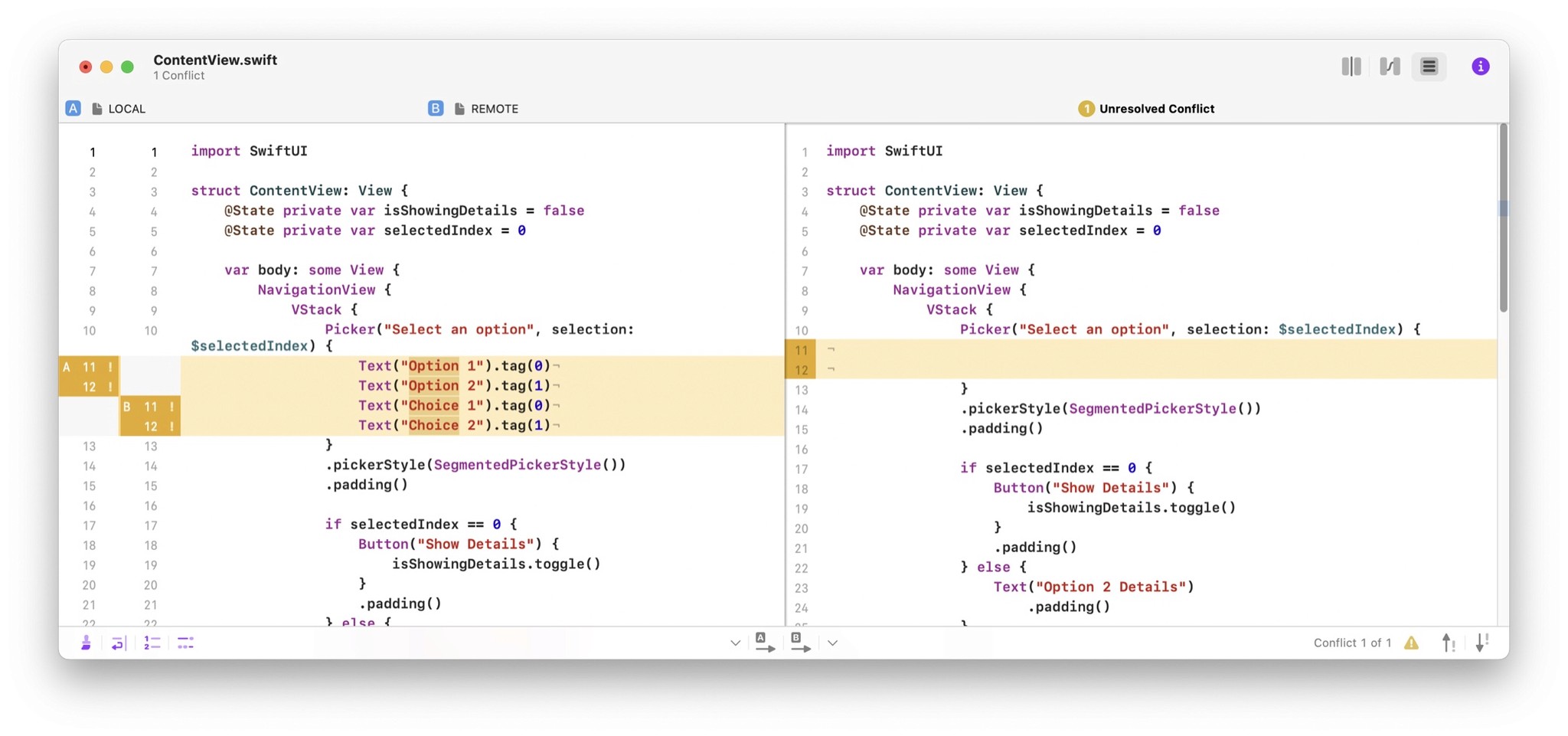Click selectedIndex = 0 declaration in left pane
This screenshot has height=736, width=1568.
click(375, 231)
